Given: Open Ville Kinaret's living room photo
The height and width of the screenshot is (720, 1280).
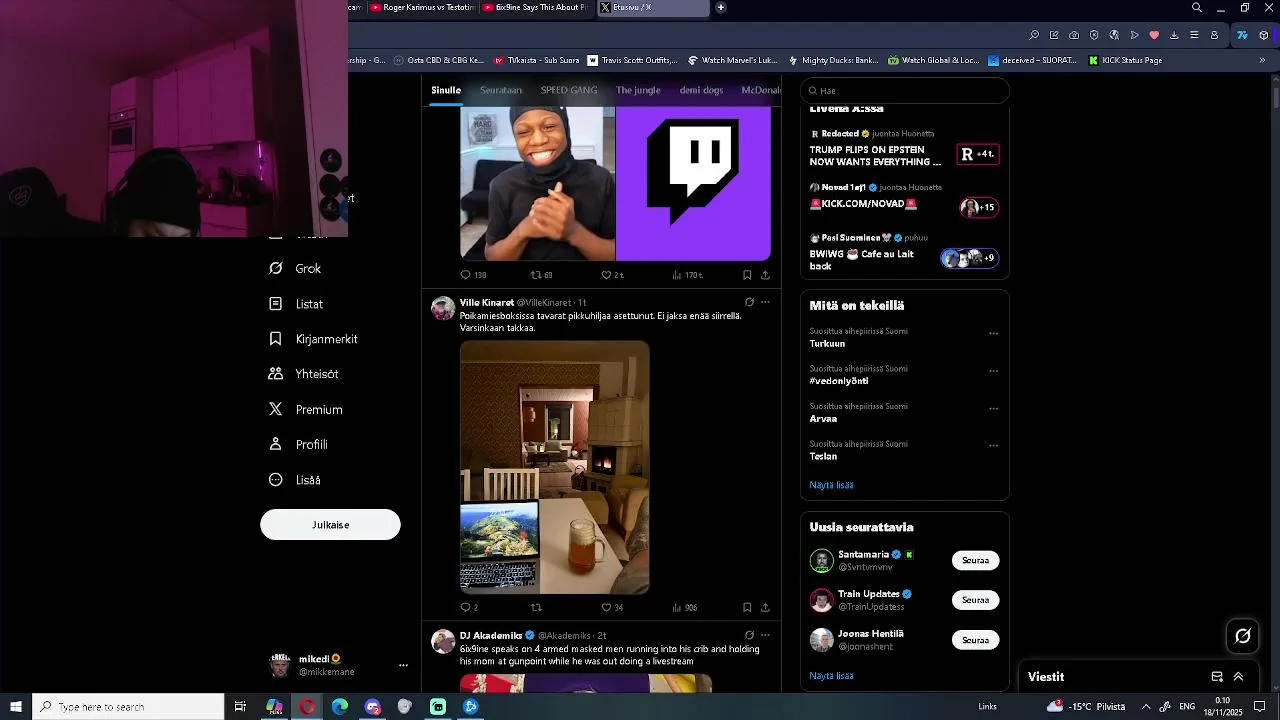Looking at the screenshot, I should 555,467.
